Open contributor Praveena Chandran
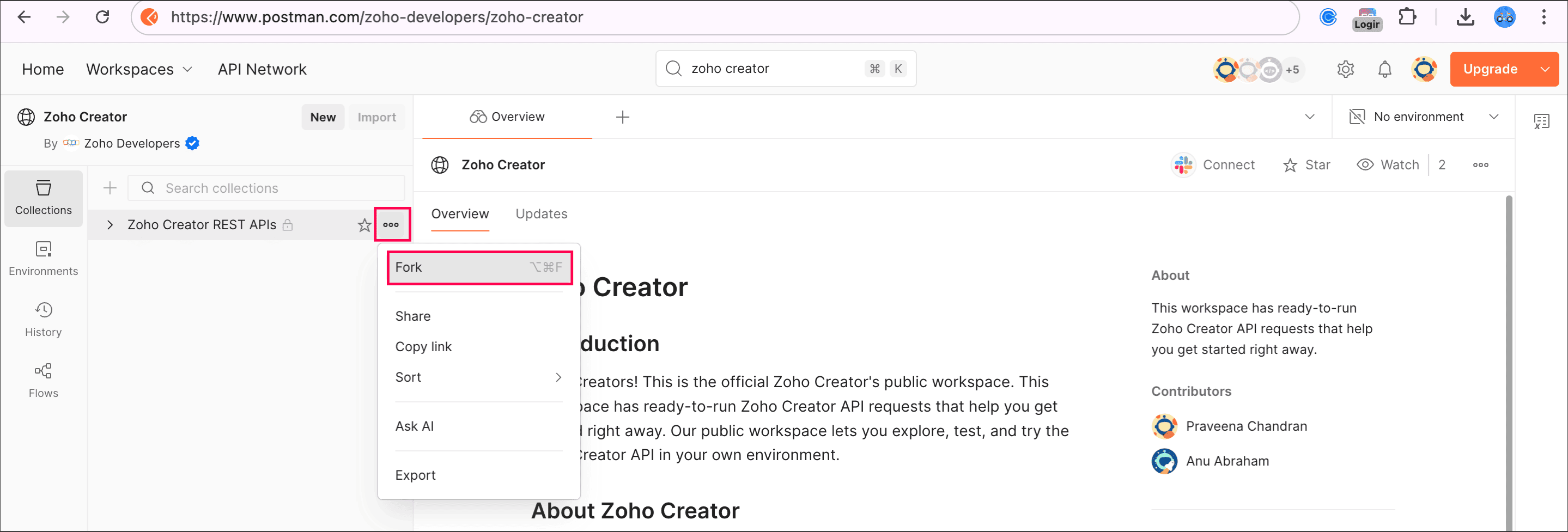Screen dimensions: 1568x532 click(x=1246, y=427)
